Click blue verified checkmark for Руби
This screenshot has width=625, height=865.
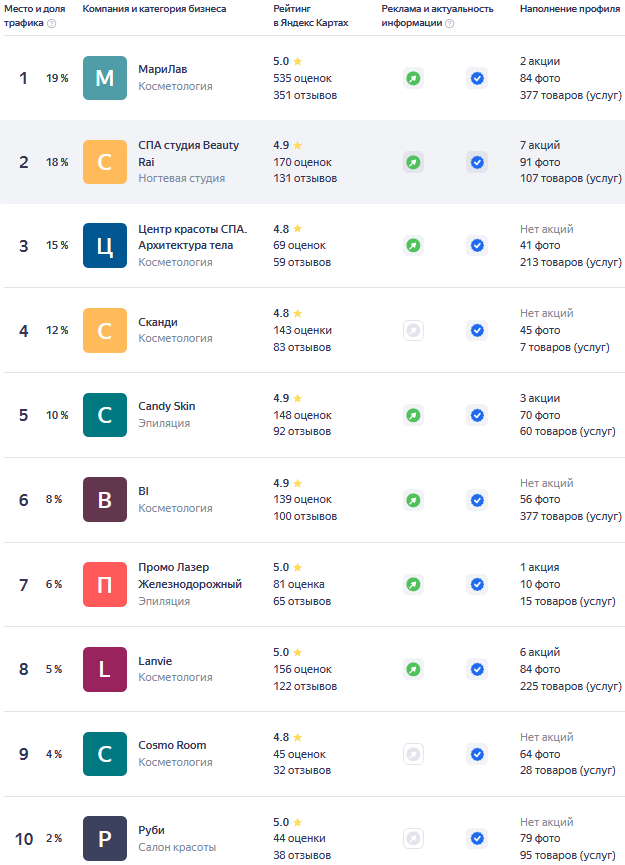[x=477, y=839]
